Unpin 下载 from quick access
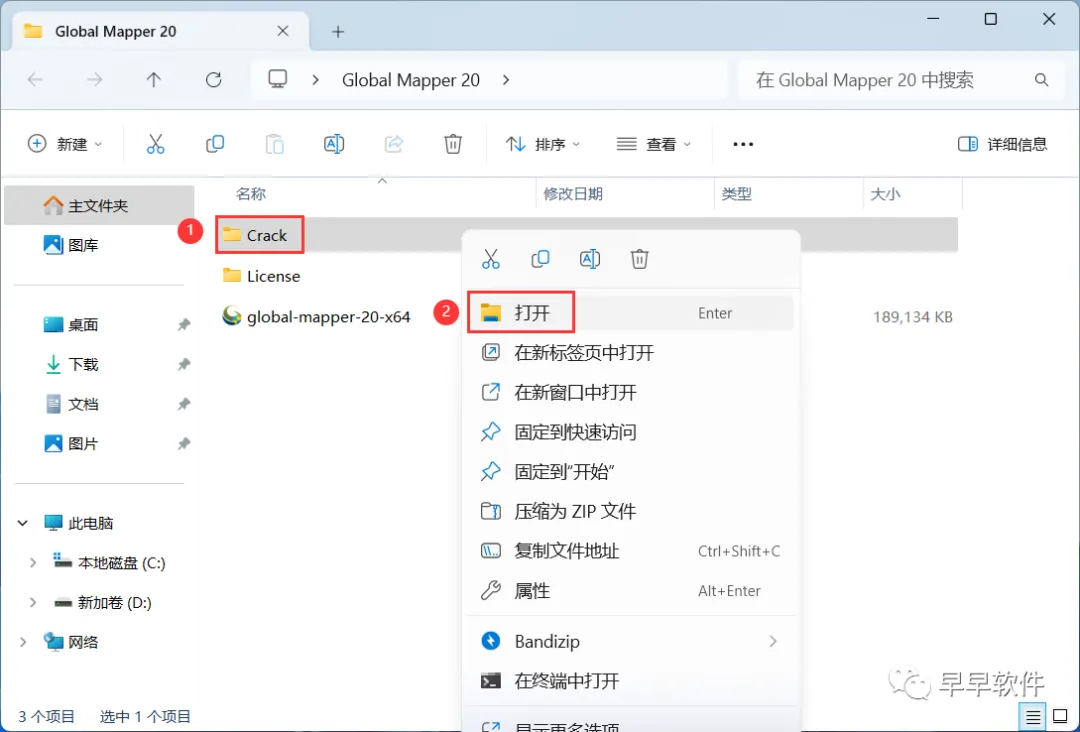The width and height of the screenshot is (1080, 732). pyautogui.click(x=184, y=364)
